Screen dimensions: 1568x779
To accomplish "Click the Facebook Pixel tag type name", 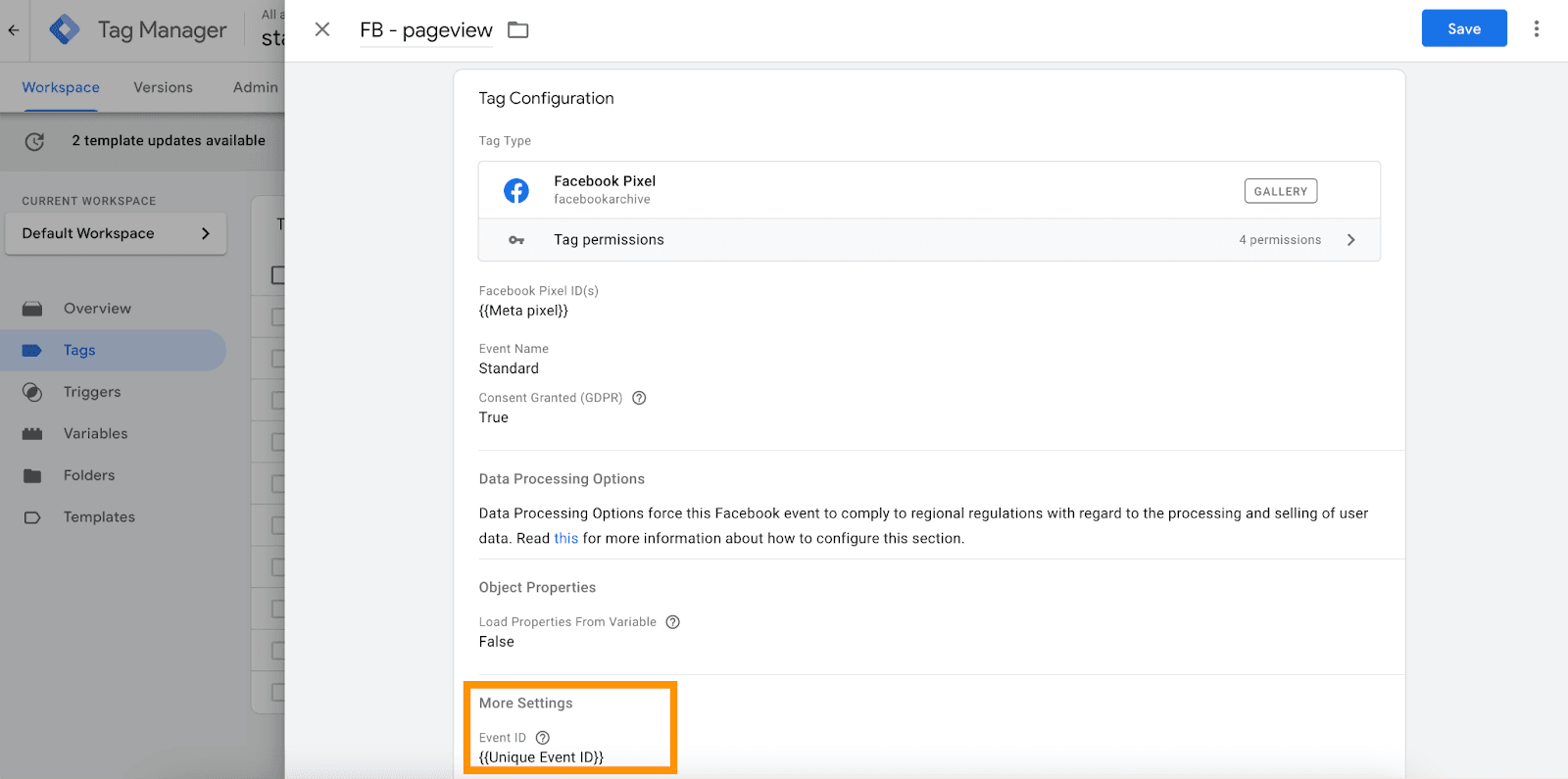I will (x=605, y=181).
